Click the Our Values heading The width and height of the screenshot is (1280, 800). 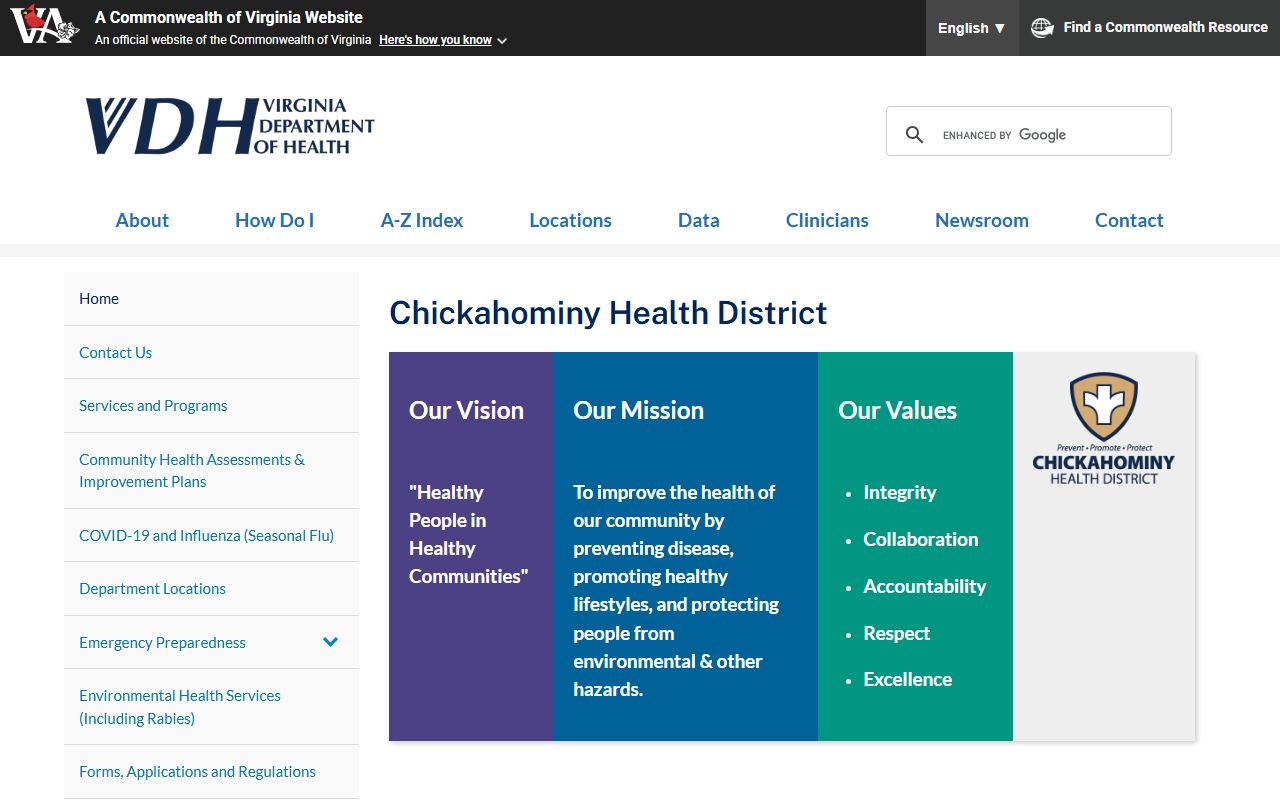[897, 410]
